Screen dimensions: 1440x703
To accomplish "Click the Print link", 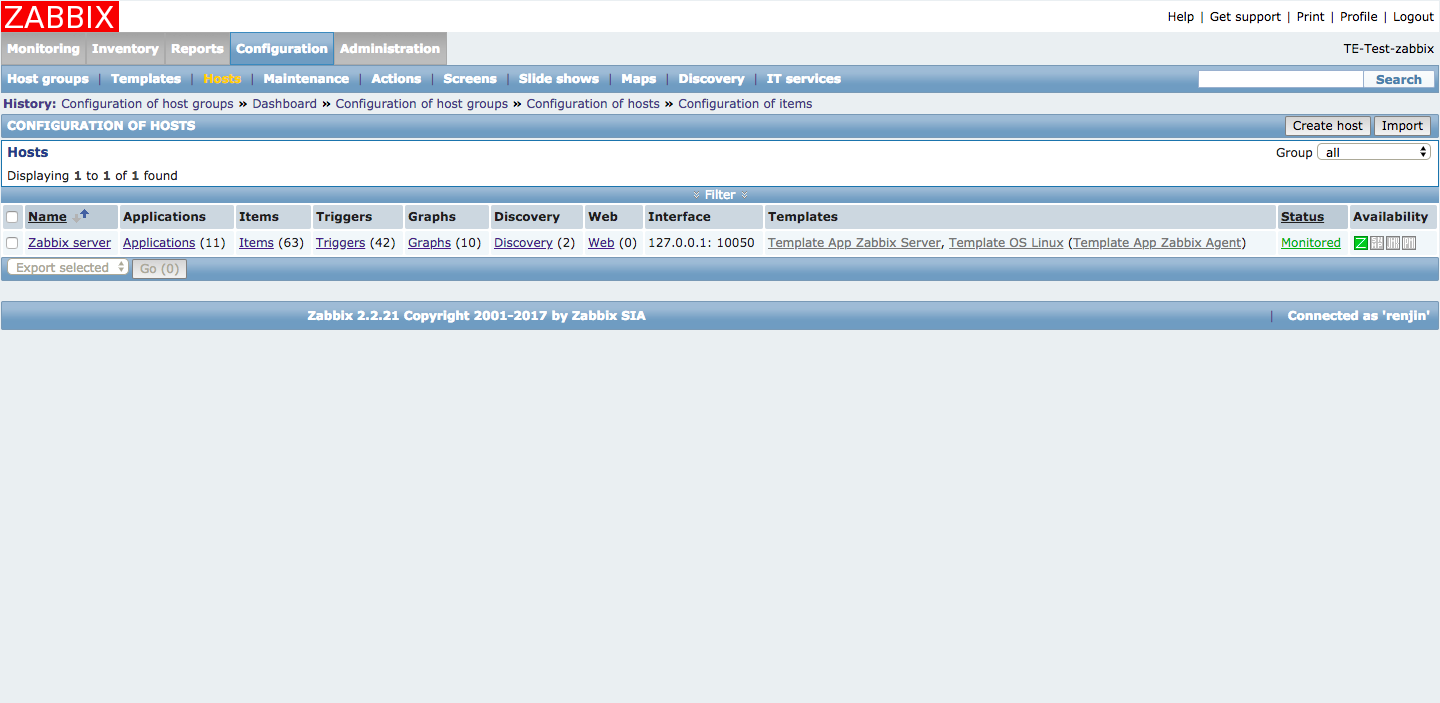I will tap(1310, 17).
